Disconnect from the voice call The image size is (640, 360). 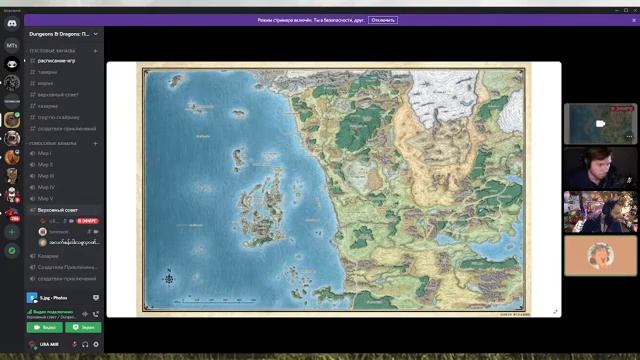click(x=96, y=314)
